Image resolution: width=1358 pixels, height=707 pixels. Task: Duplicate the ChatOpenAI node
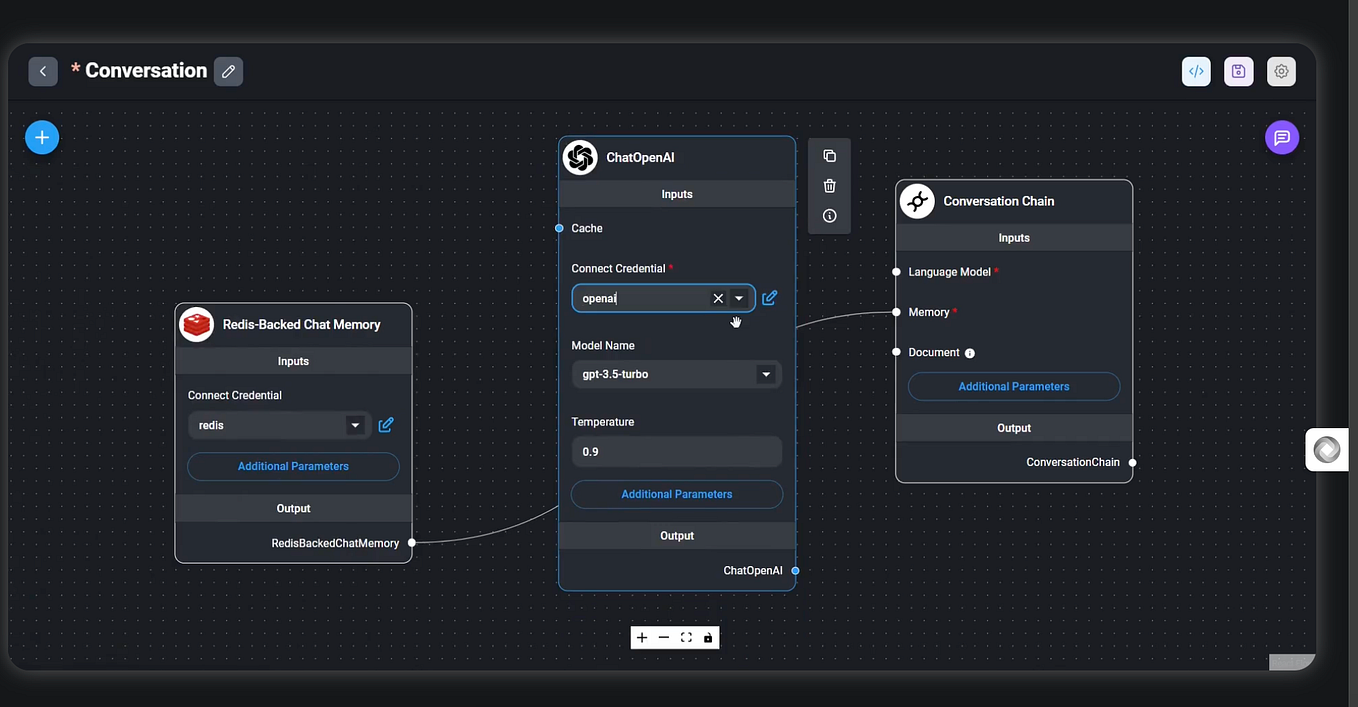[x=829, y=155]
